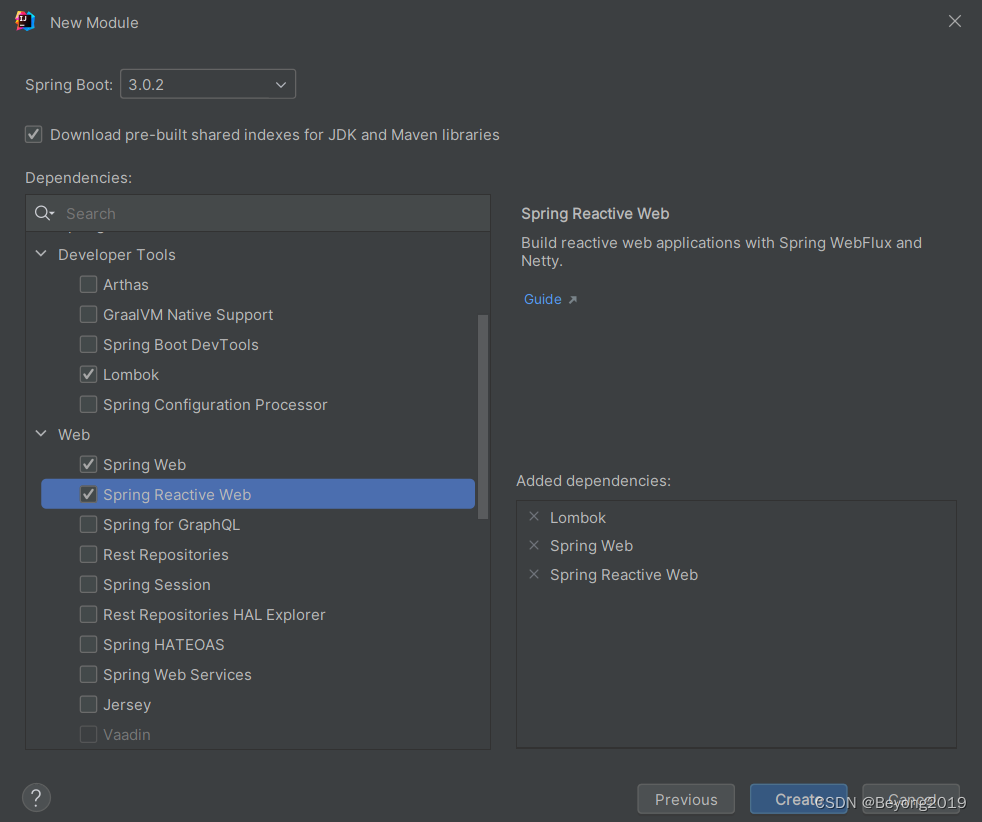Viewport: 982px width, 822px height.
Task: Remove Spring Web from added dependencies
Action: [x=534, y=545]
